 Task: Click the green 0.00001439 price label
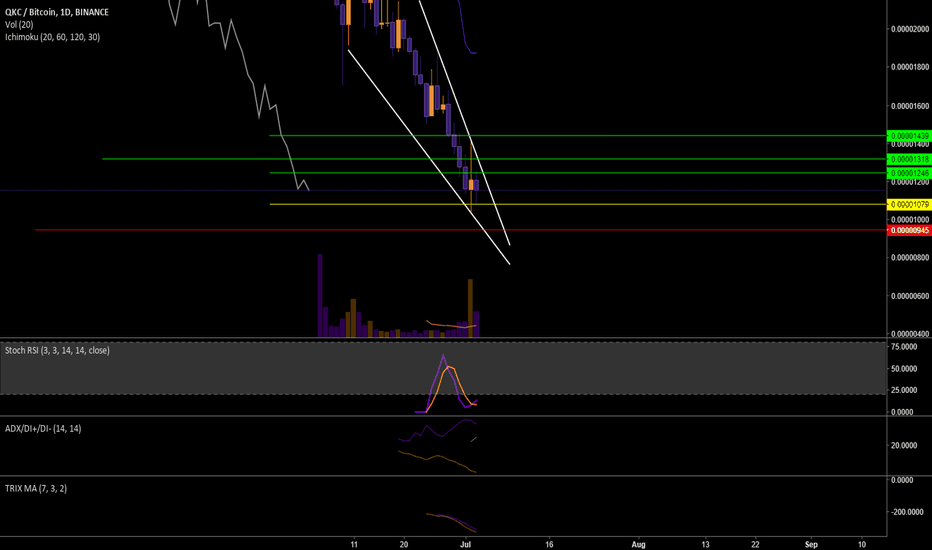(x=909, y=136)
